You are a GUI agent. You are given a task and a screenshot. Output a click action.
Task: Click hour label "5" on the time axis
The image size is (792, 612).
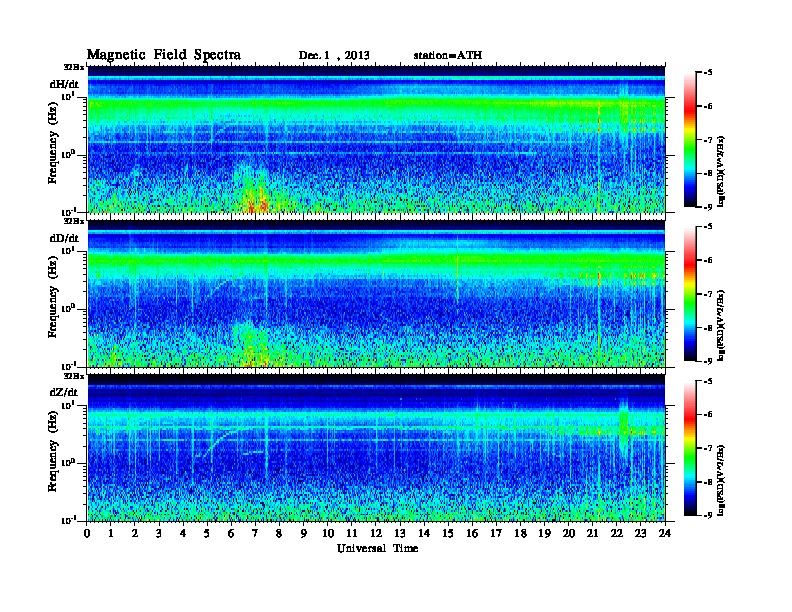pyautogui.click(x=207, y=533)
